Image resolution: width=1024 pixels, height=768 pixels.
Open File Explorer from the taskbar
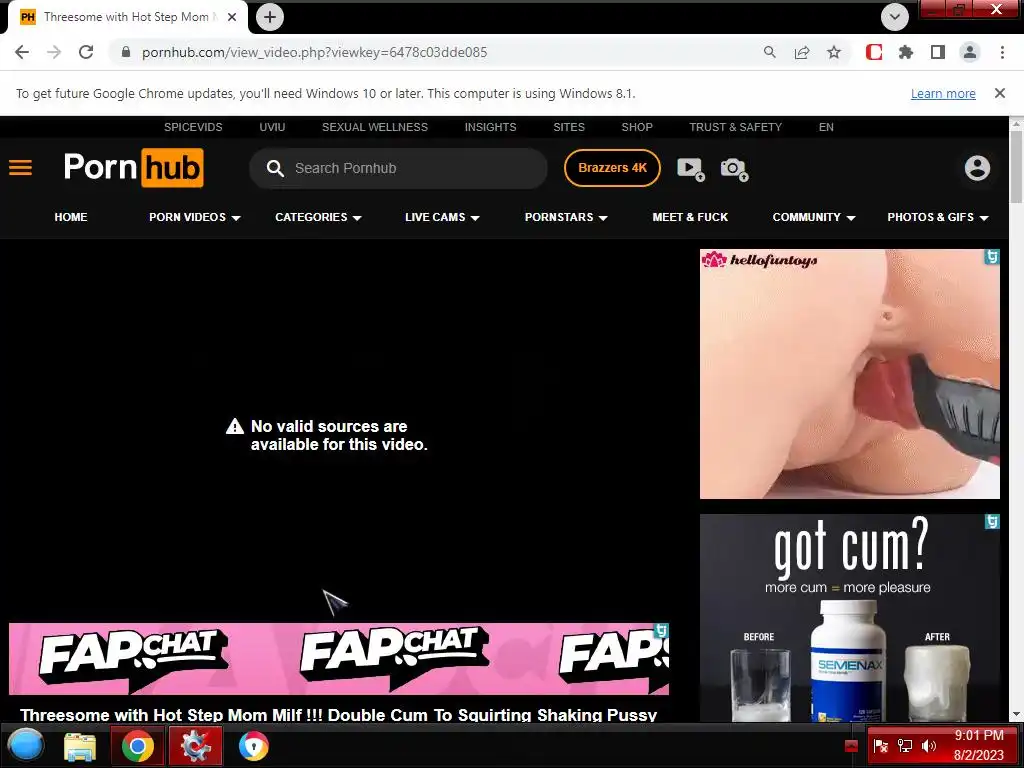[x=80, y=746]
